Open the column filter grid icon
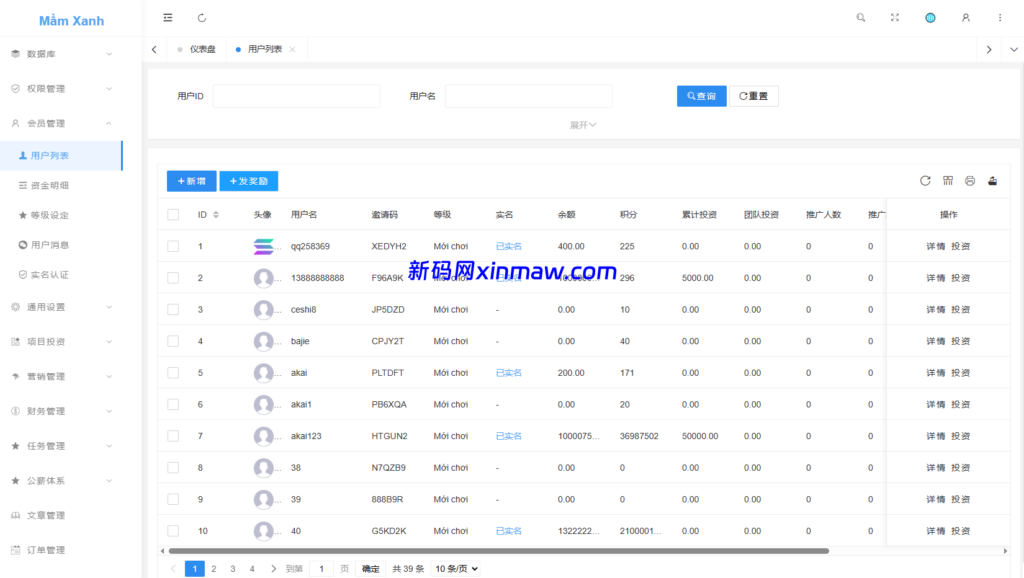Screen dimensions: 1024x578 948,181
